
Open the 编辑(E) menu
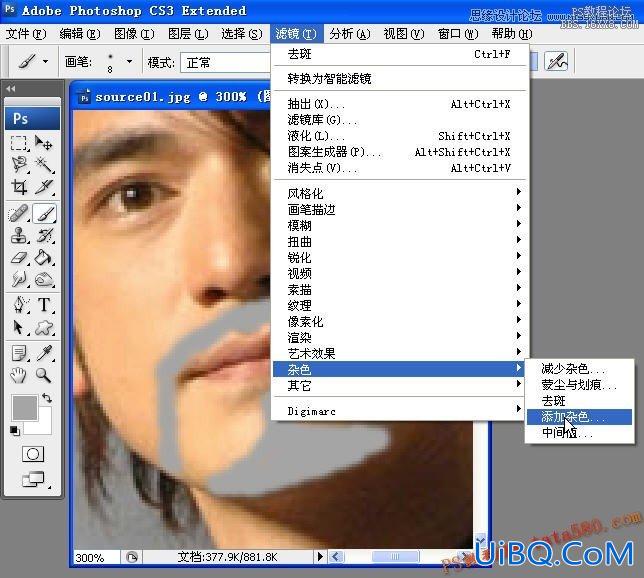click(x=80, y=34)
